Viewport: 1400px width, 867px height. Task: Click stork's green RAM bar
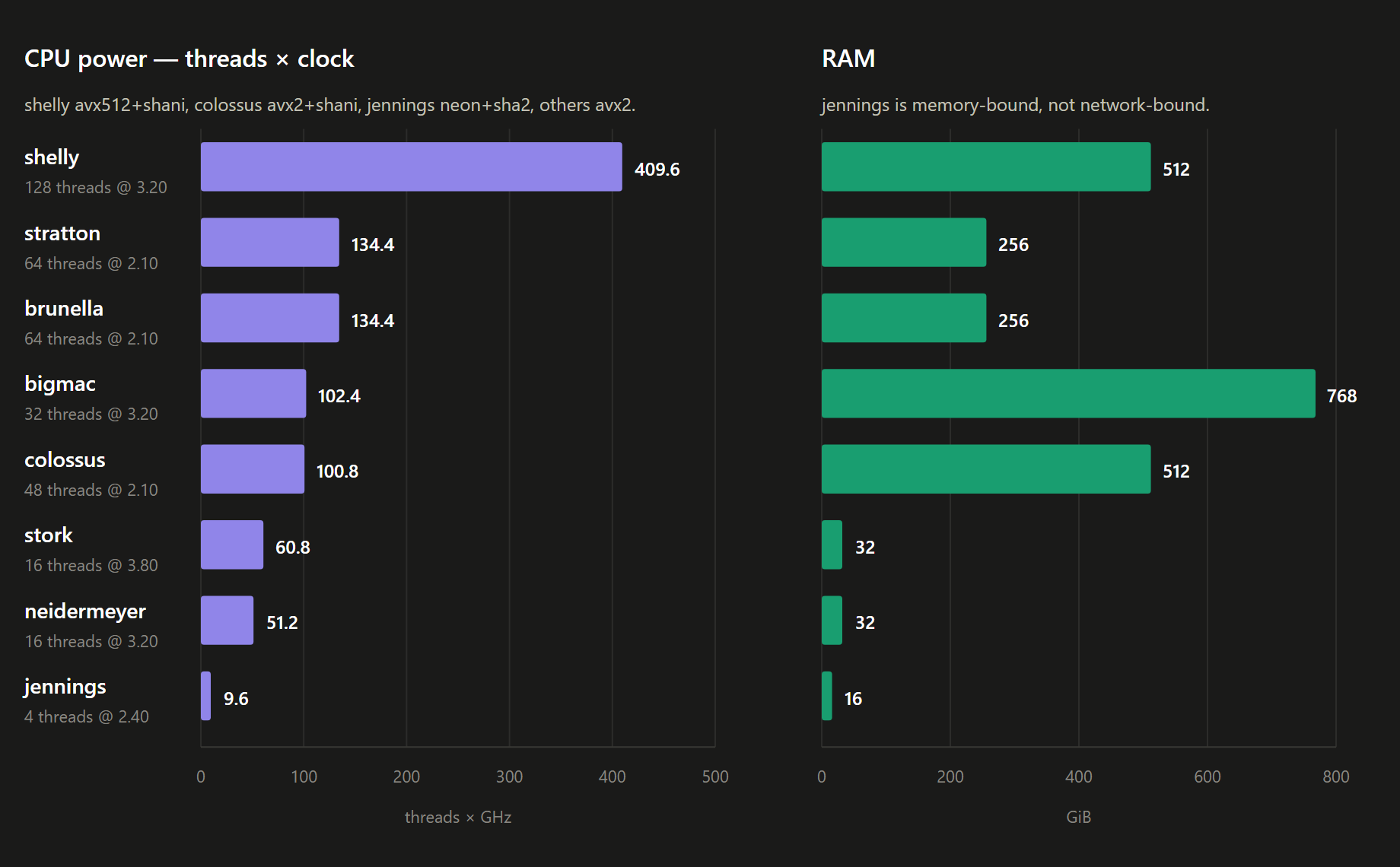(x=832, y=545)
